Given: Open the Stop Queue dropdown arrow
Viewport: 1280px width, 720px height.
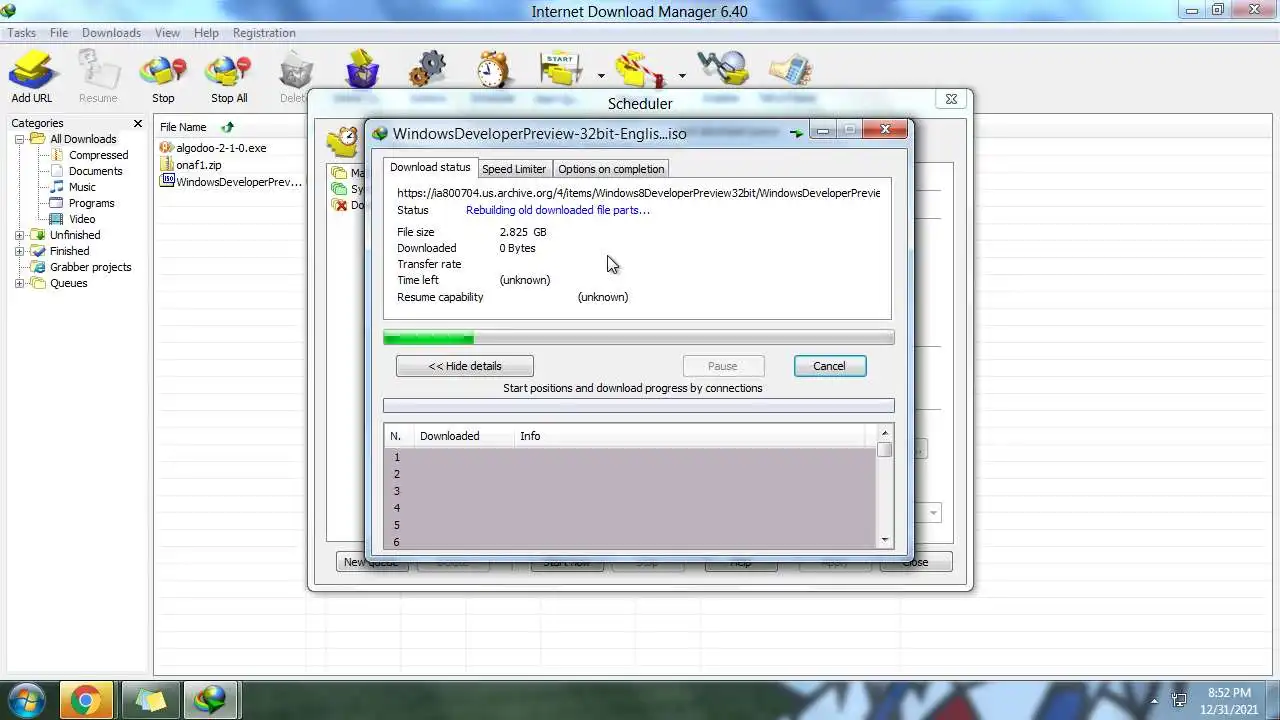Looking at the screenshot, I should pos(682,75).
